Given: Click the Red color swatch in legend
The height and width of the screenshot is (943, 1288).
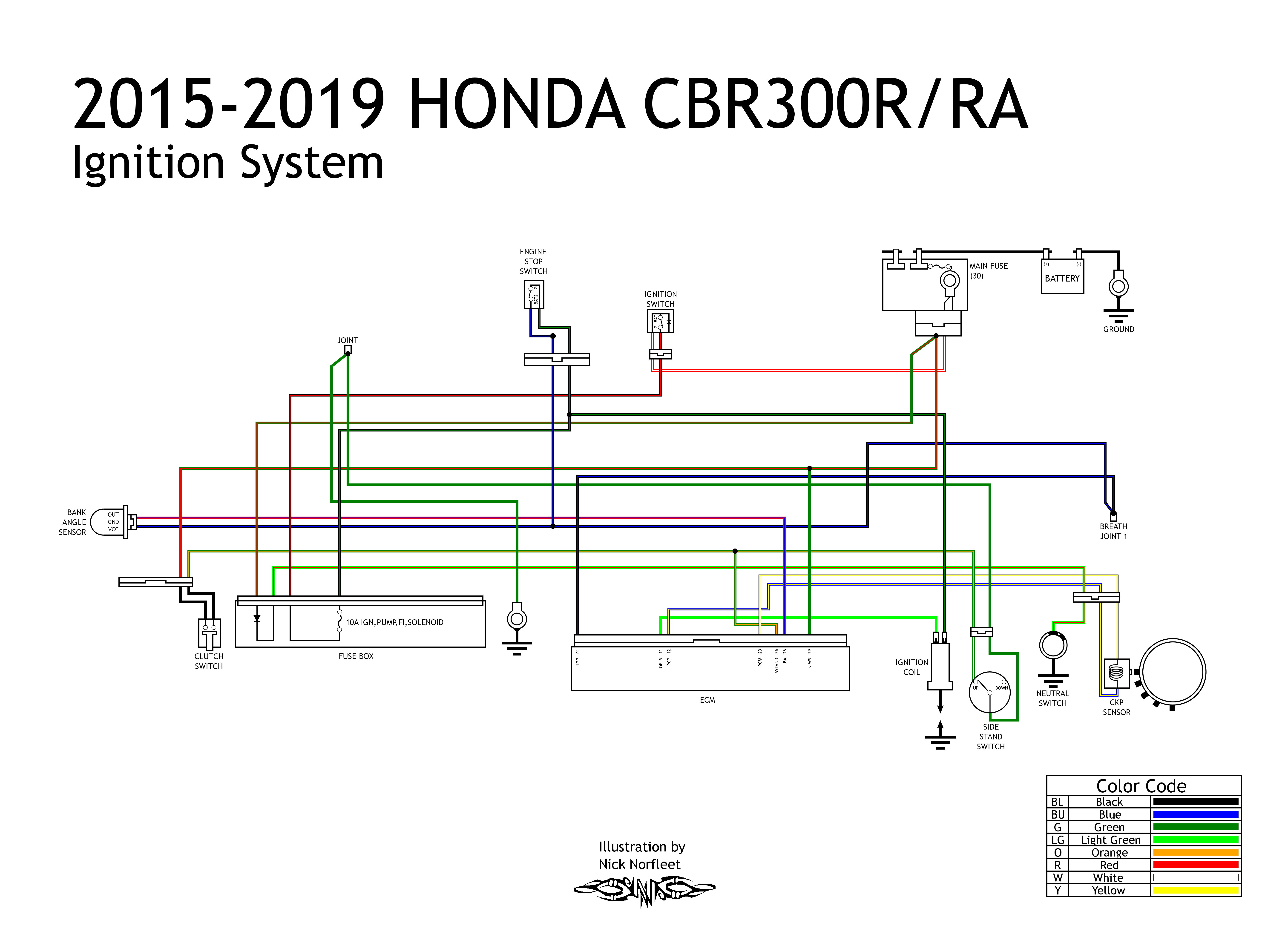Looking at the screenshot, I should tap(1196, 865).
